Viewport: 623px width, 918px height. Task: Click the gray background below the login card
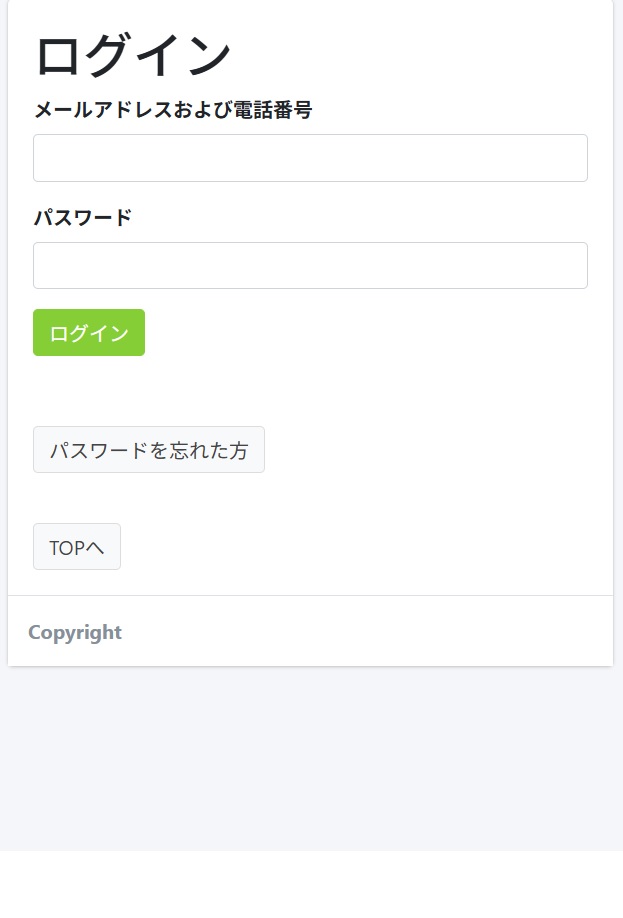pos(312,759)
